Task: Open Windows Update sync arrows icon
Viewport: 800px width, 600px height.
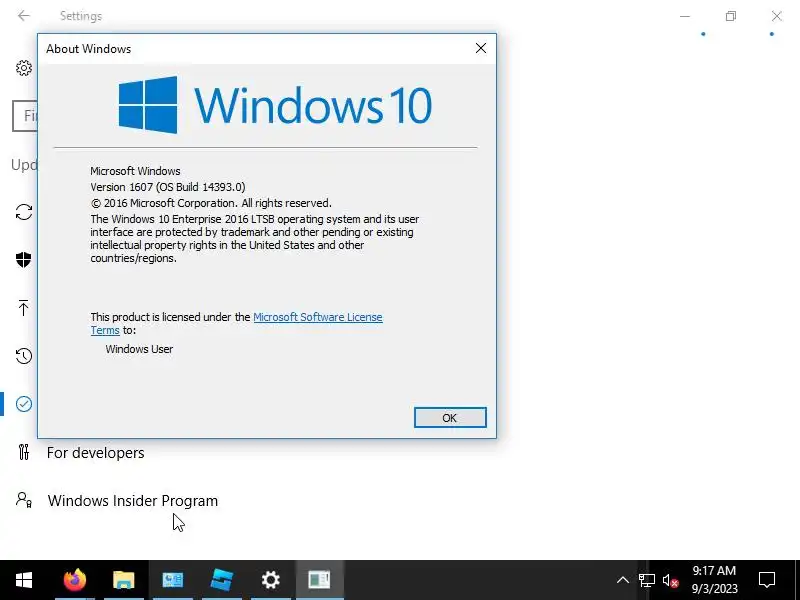Action: click(x=23, y=212)
